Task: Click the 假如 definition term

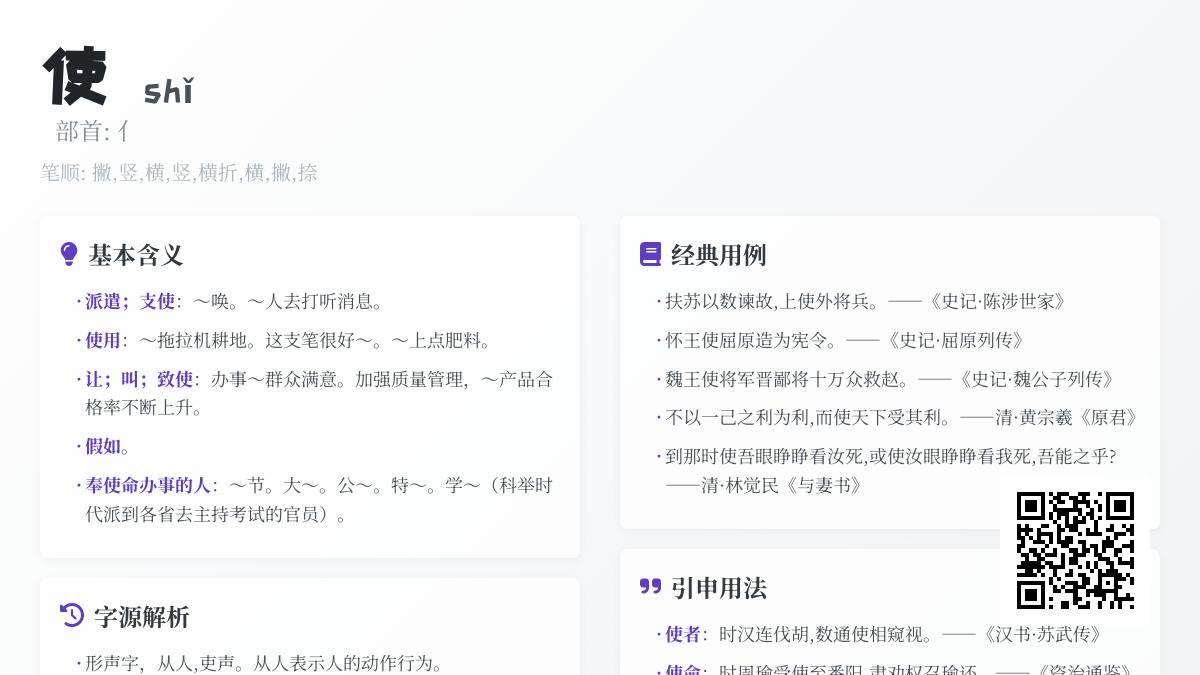Action: (103, 446)
